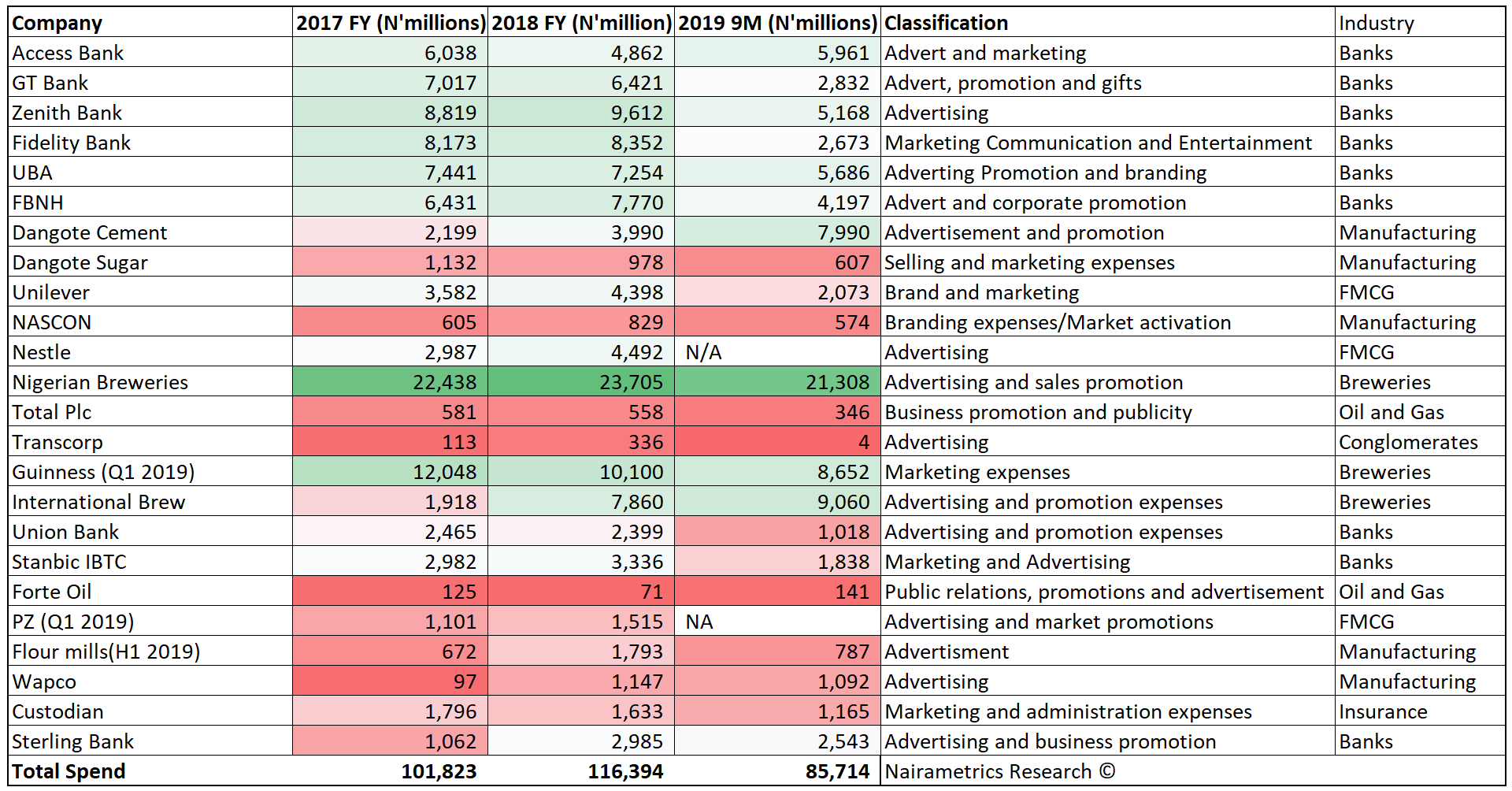Select 'Business promotion and publicity' classification
Image resolution: width=1512 pixels, height=791 pixels.
(1107, 412)
